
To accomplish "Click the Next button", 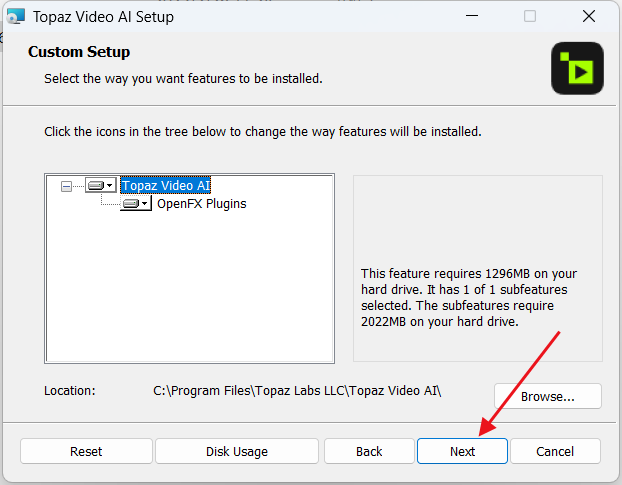I will pos(462,451).
